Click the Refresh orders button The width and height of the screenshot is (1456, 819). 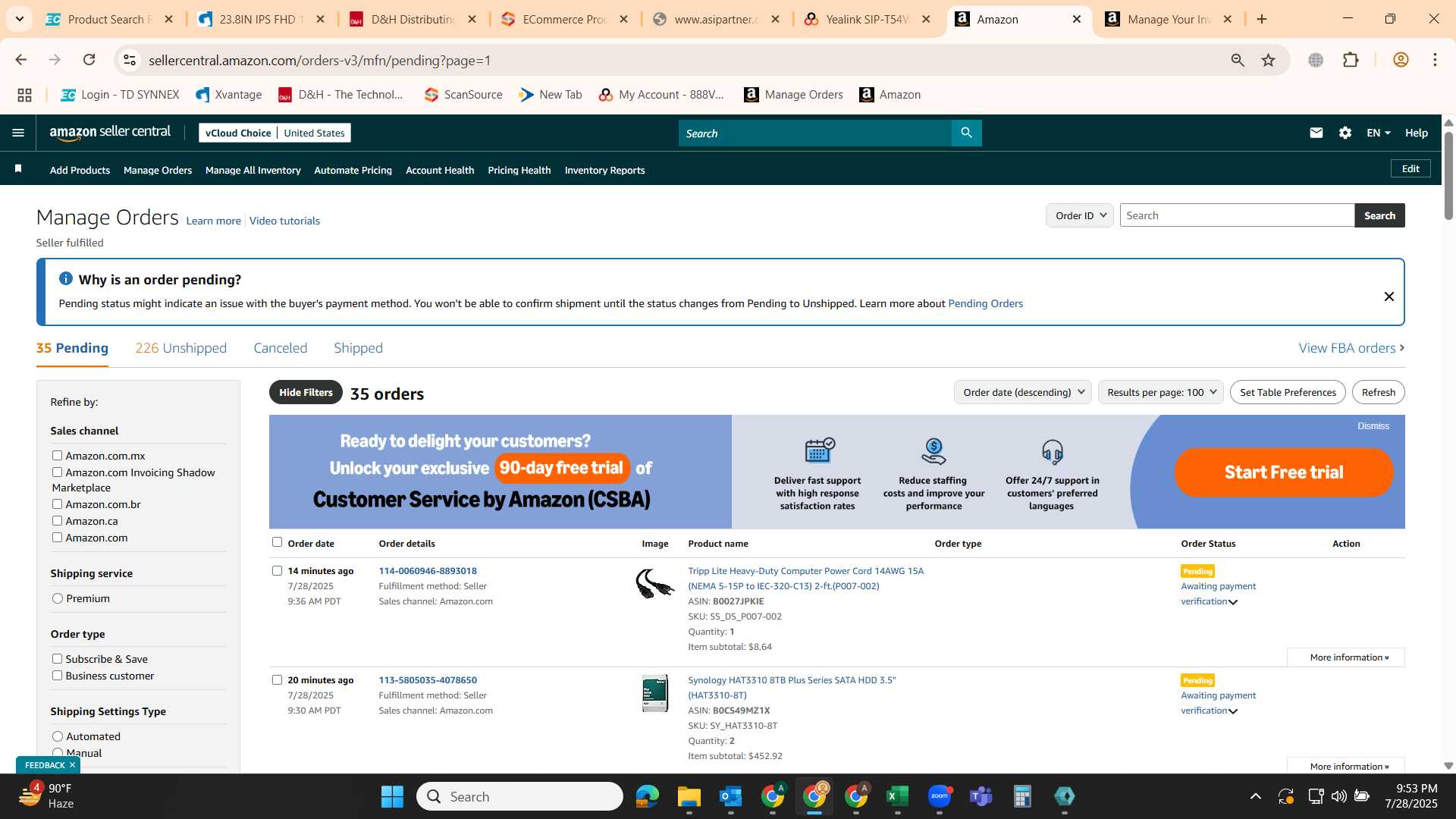tap(1378, 392)
